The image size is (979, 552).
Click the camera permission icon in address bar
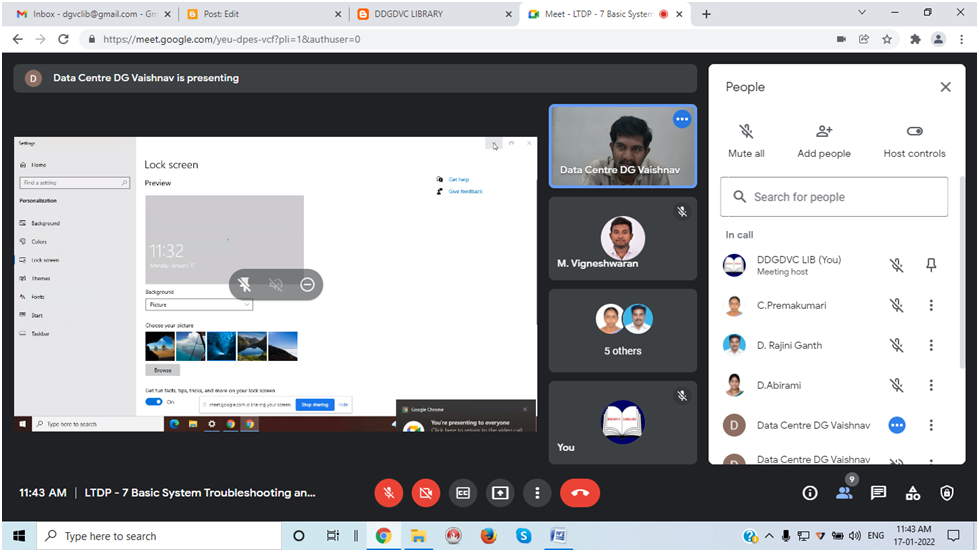point(841,39)
